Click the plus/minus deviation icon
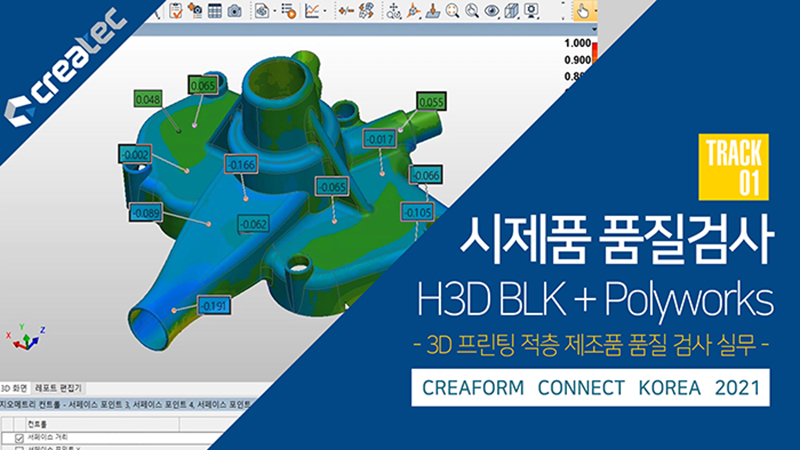 tap(346, 11)
